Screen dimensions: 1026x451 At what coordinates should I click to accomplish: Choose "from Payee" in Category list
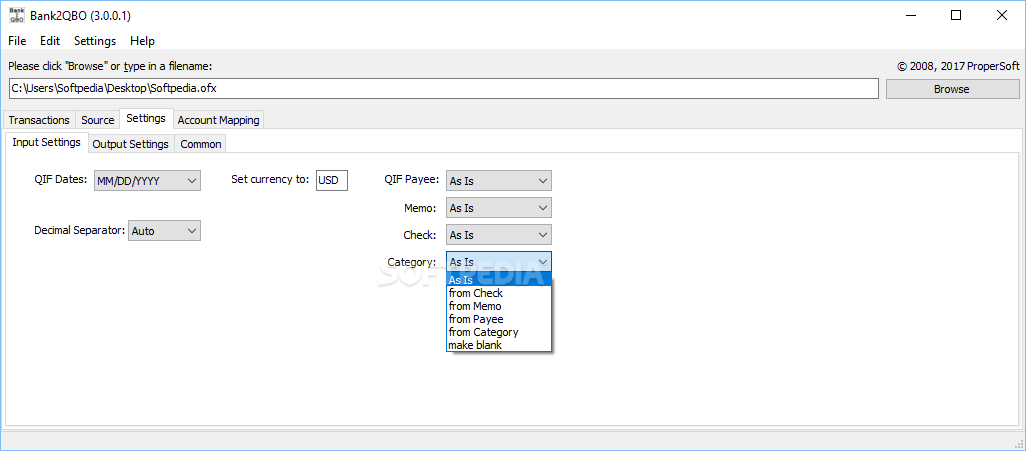tap(499, 319)
